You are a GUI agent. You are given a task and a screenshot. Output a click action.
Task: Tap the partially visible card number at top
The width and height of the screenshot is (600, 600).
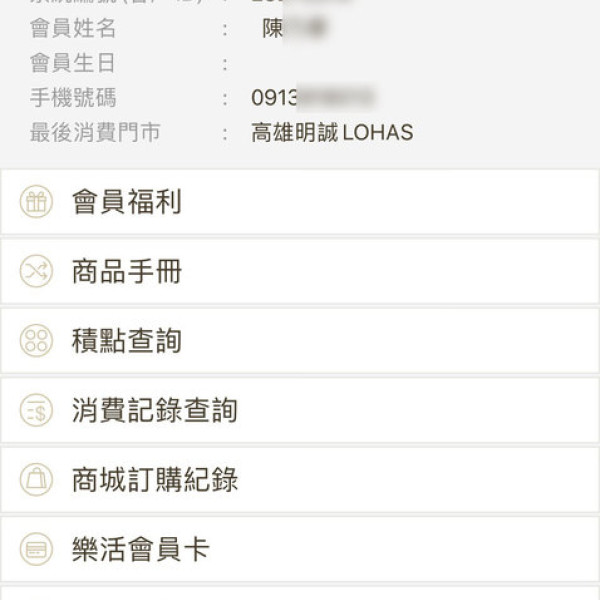click(x=300, y=3)
